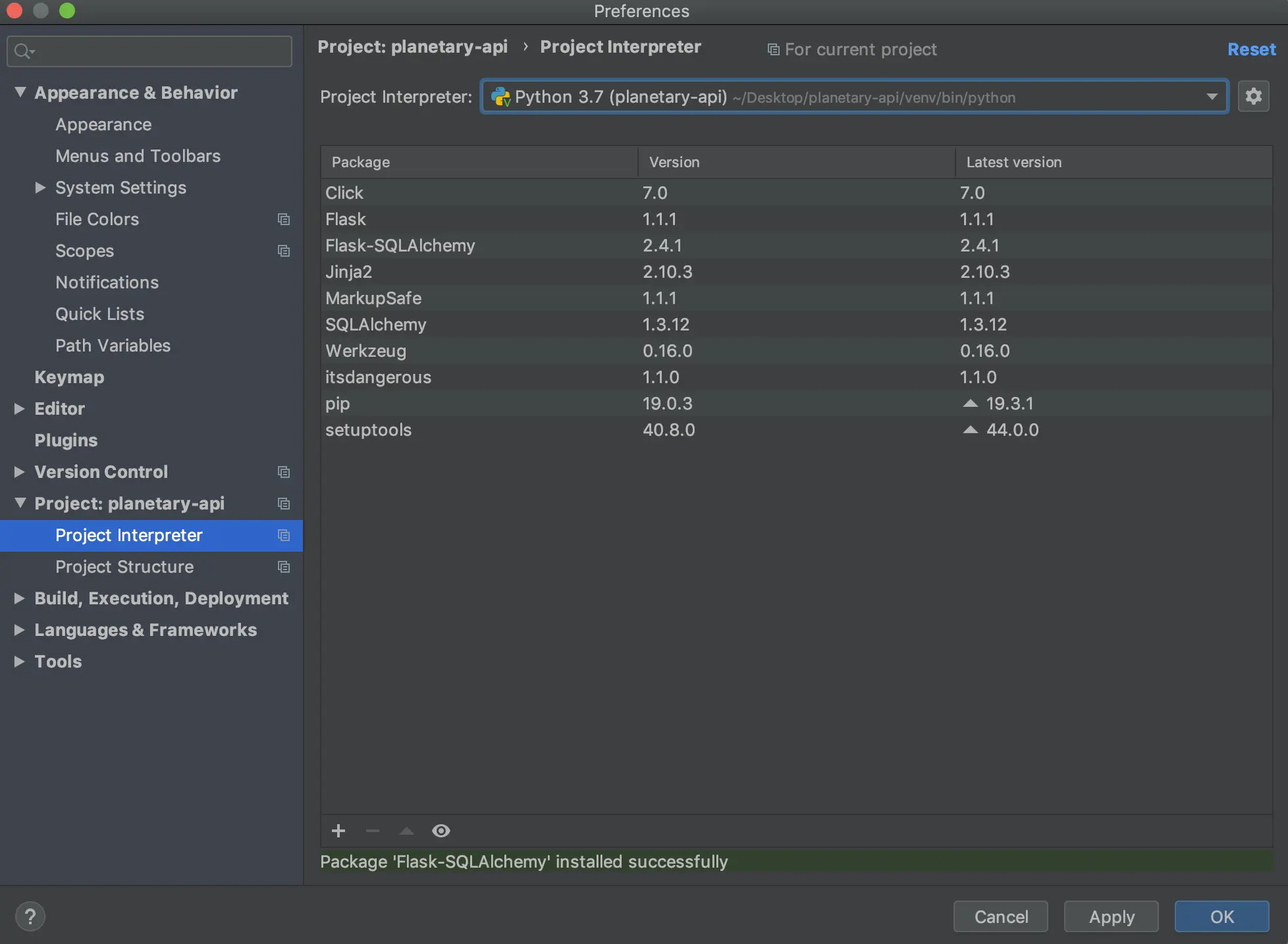
Task: Expand the Tools section
Action: click(19, 662)
